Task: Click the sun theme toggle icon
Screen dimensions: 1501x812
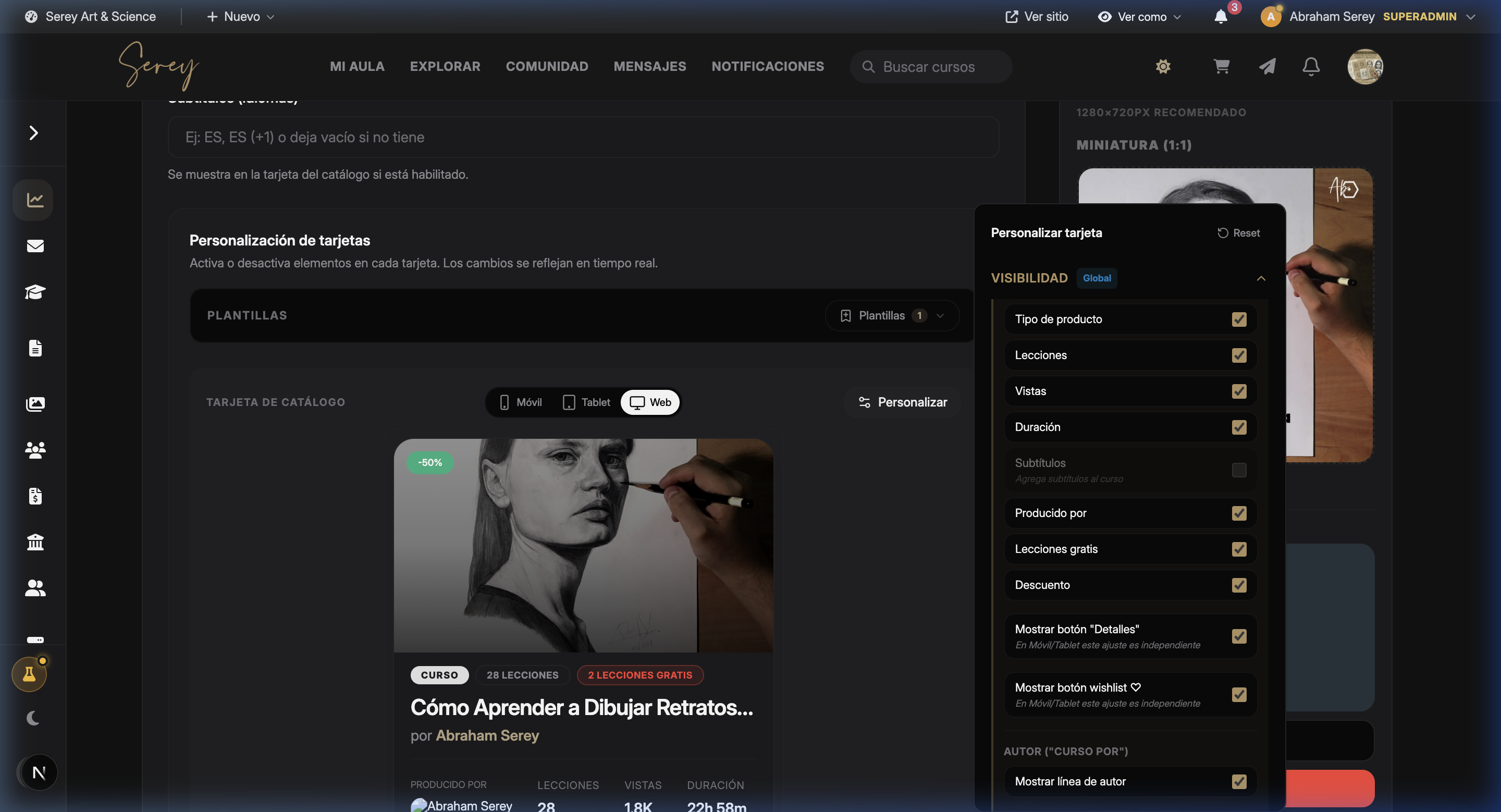Action: [1162, 66]
